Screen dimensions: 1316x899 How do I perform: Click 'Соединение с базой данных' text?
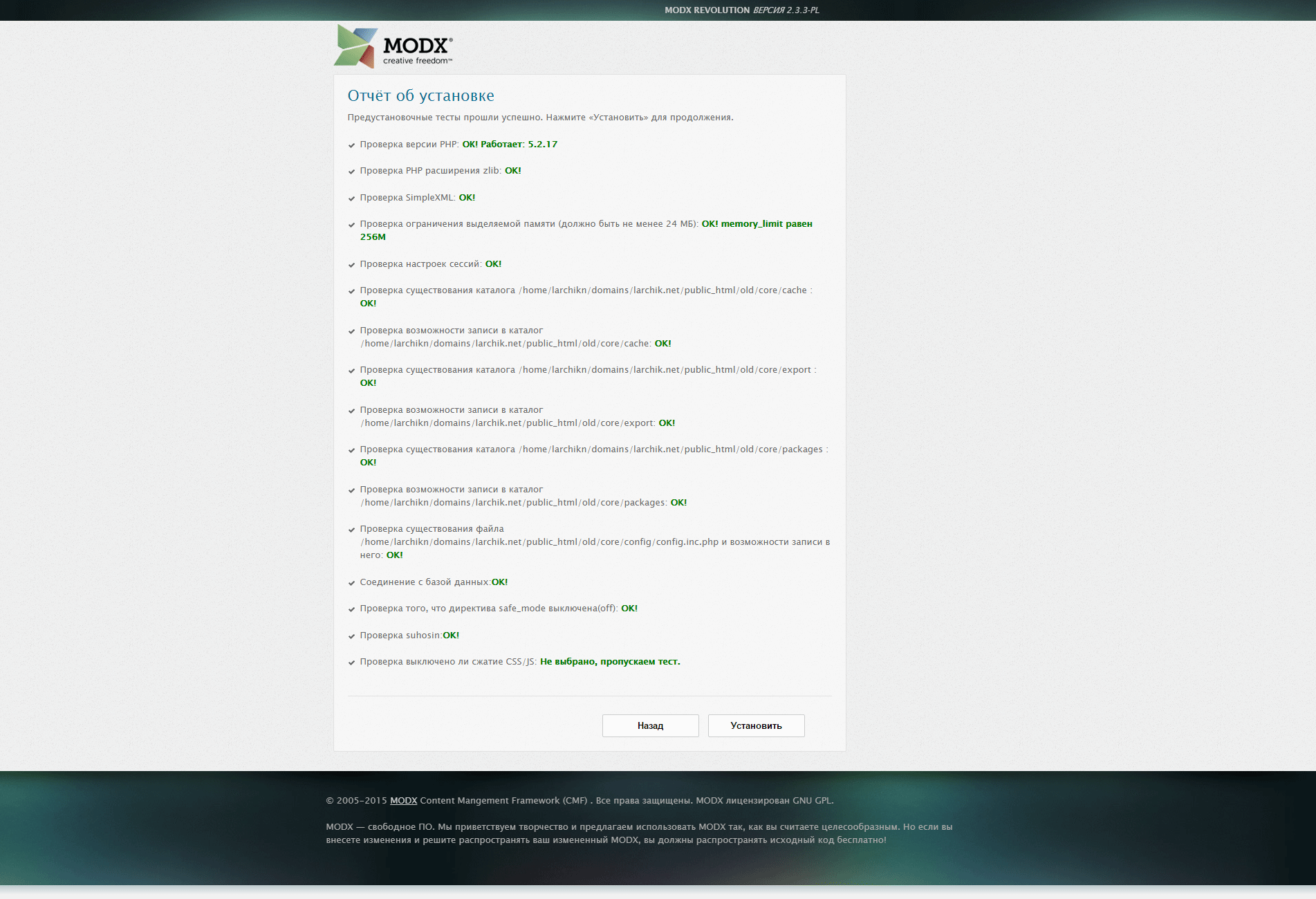tap(425, 582)
